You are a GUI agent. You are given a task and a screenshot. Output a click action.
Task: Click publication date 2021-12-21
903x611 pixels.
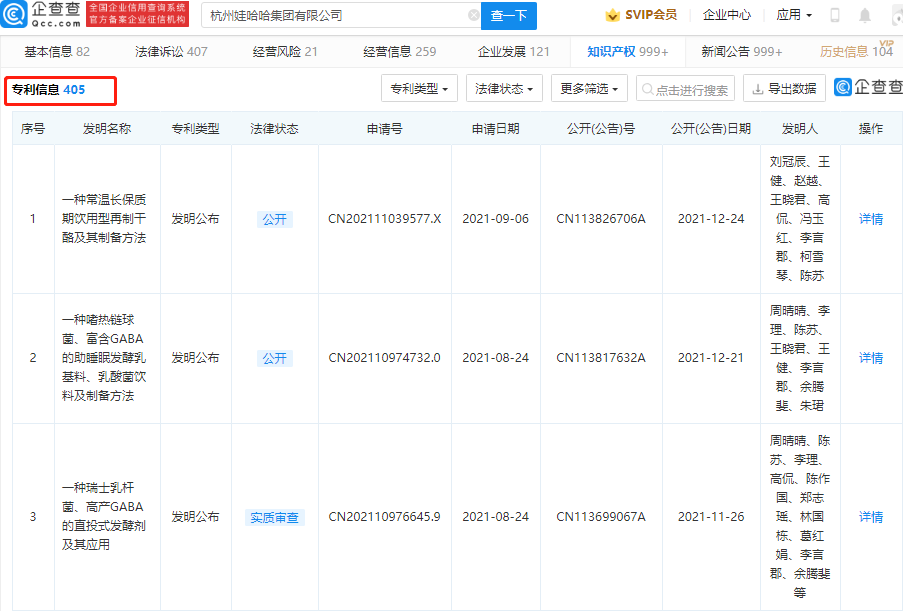click(711, 358)
